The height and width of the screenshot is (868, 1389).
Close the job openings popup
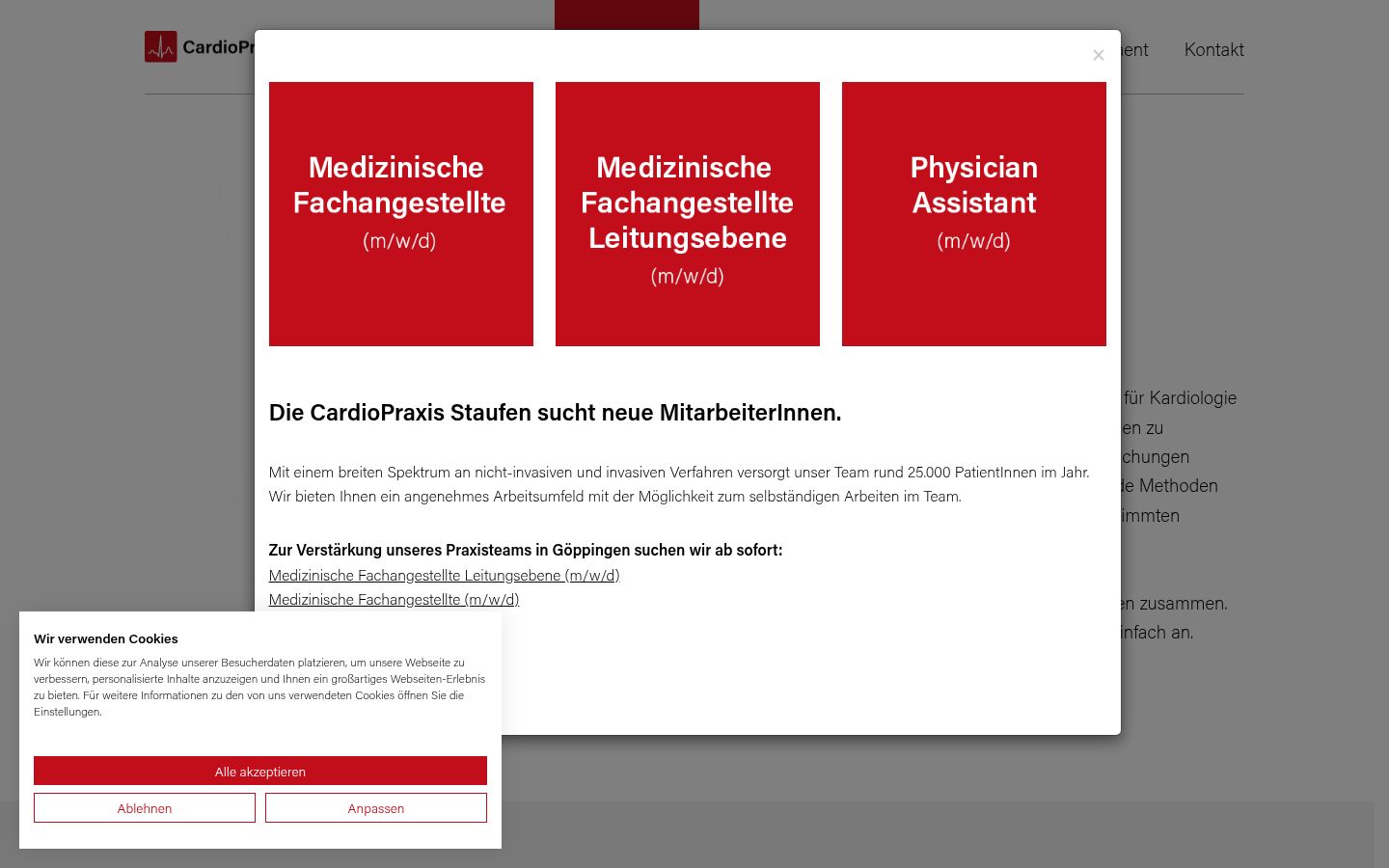tap(1098, 55)
